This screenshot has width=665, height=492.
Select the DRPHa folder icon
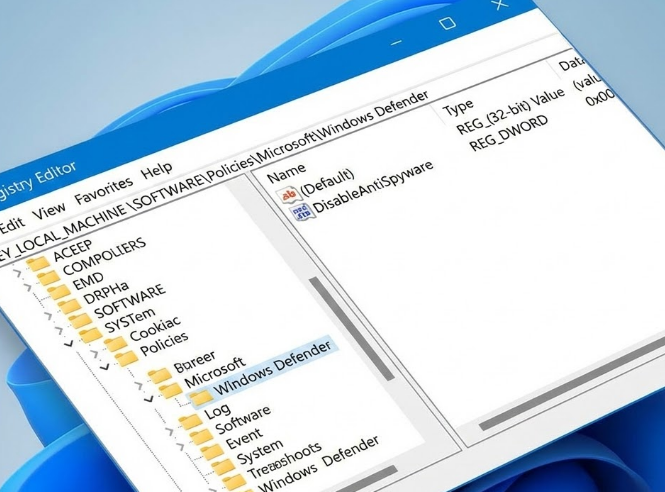point(69,306)
